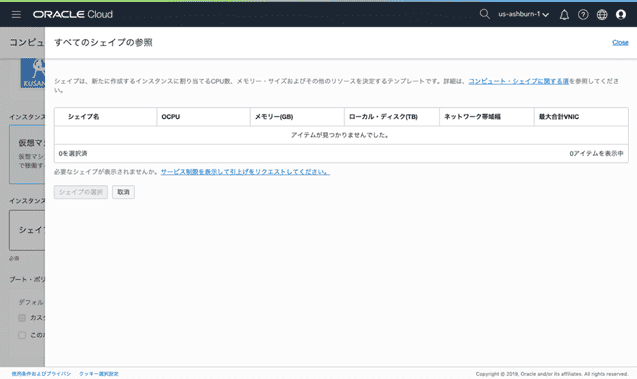Click the 0アイテムを表示中 count text
The height and width of the screenshot is (379, 637).
click(596, 154)
